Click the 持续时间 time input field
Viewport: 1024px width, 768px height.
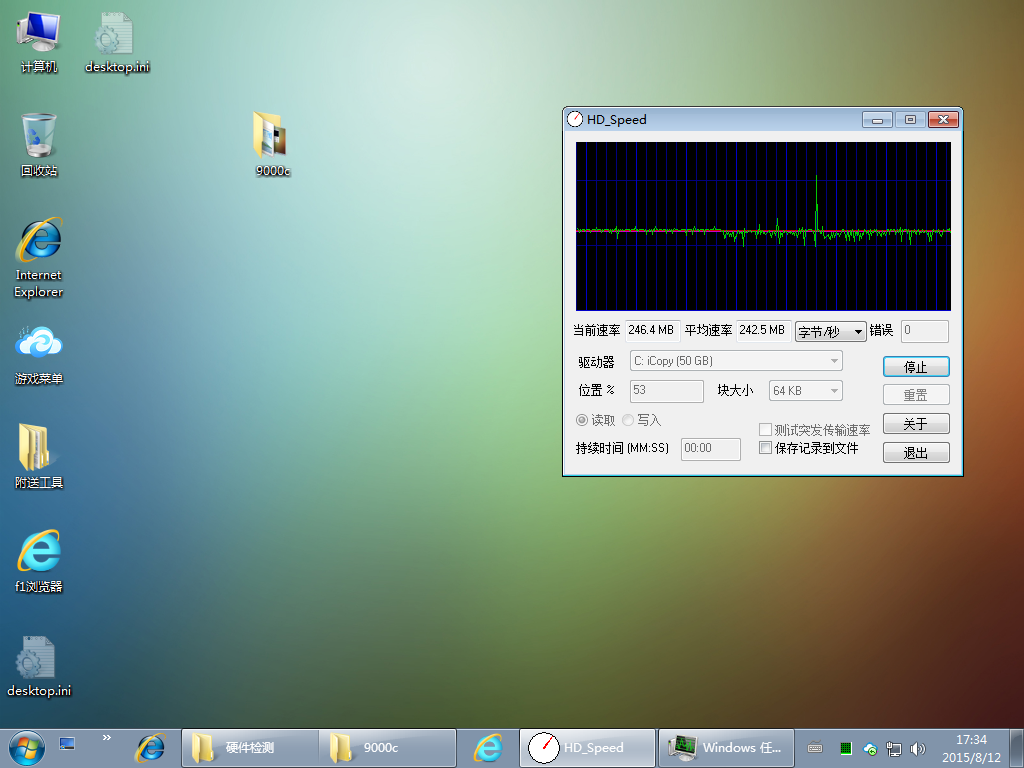pos(711,449)
